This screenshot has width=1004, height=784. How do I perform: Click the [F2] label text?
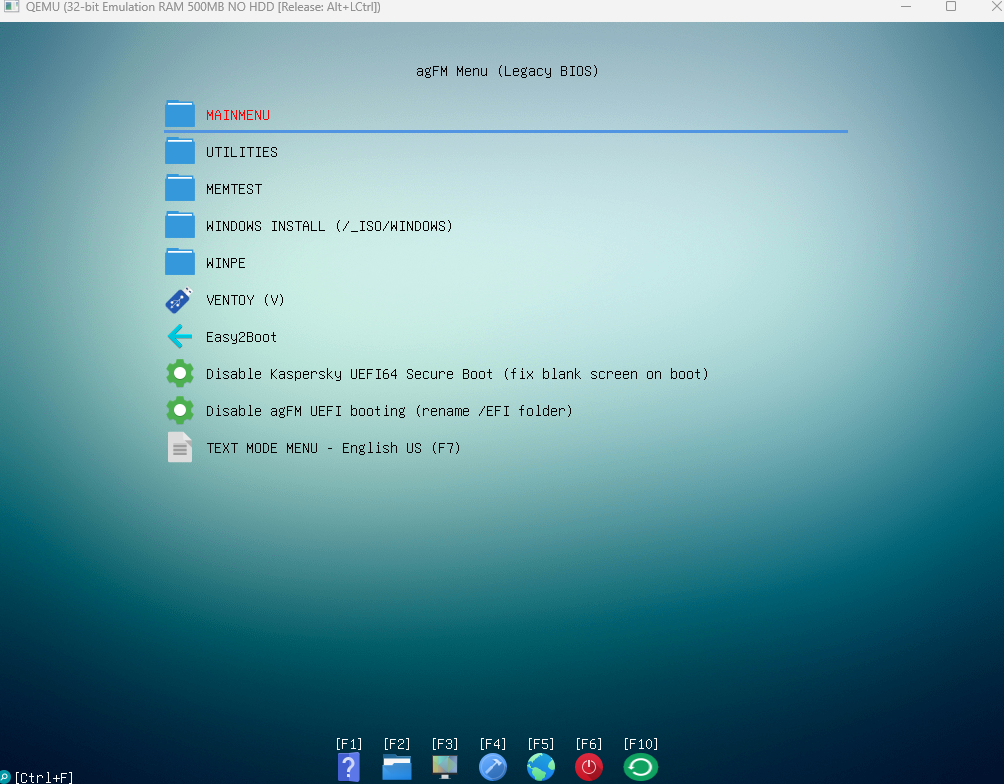[x=397, y=744]
